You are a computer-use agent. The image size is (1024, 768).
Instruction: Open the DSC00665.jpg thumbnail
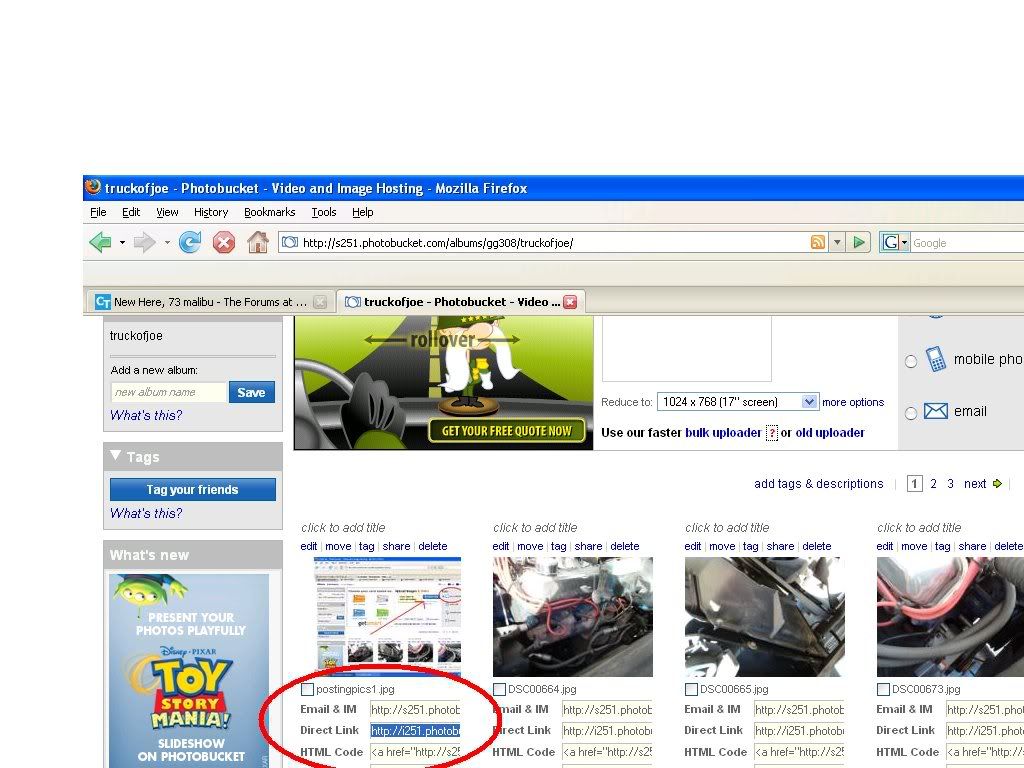pyautogui.click(x=765, y=616)
